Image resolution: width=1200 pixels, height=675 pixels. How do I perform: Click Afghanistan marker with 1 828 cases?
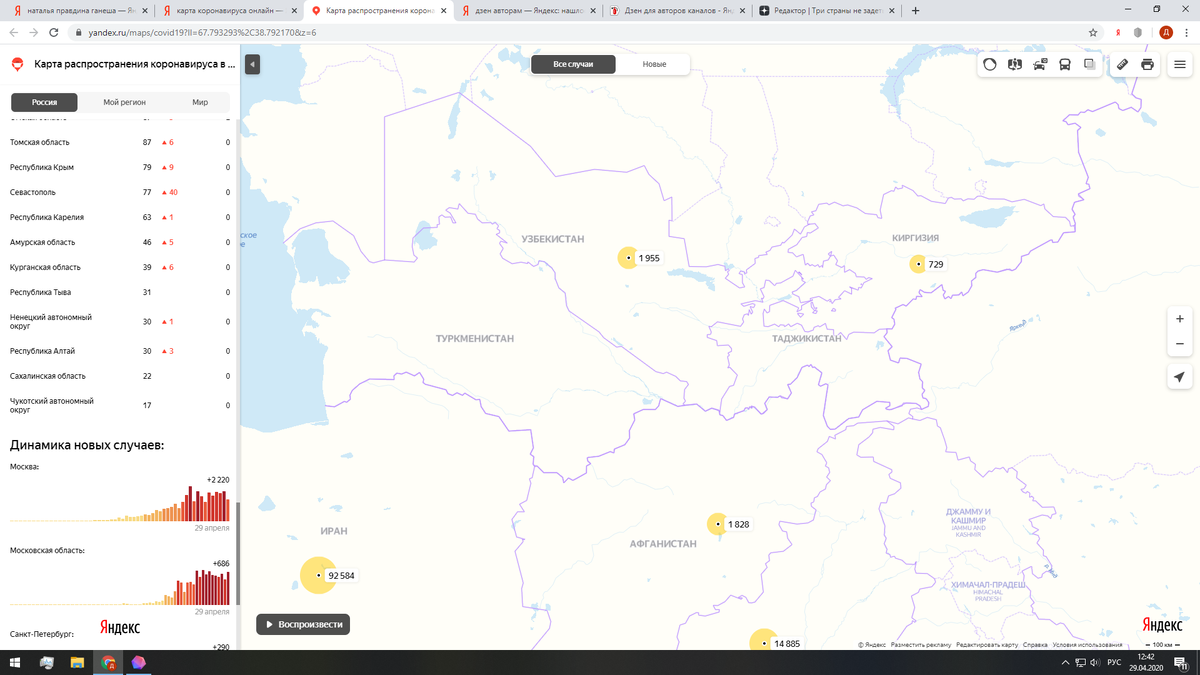point(718,524)
